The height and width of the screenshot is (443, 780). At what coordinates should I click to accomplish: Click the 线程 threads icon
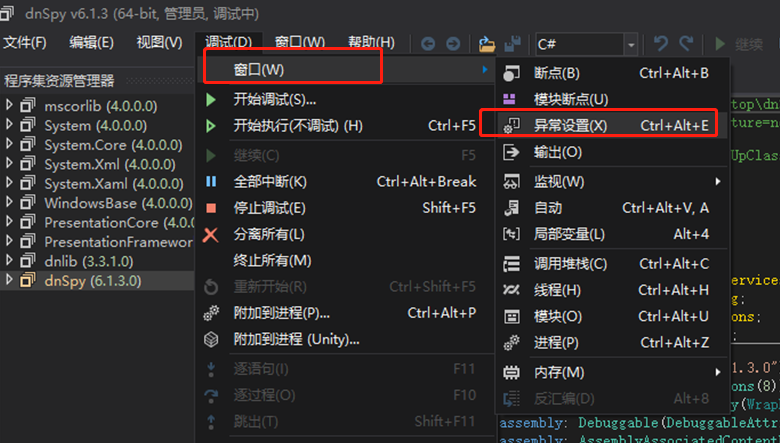point(511,290)
